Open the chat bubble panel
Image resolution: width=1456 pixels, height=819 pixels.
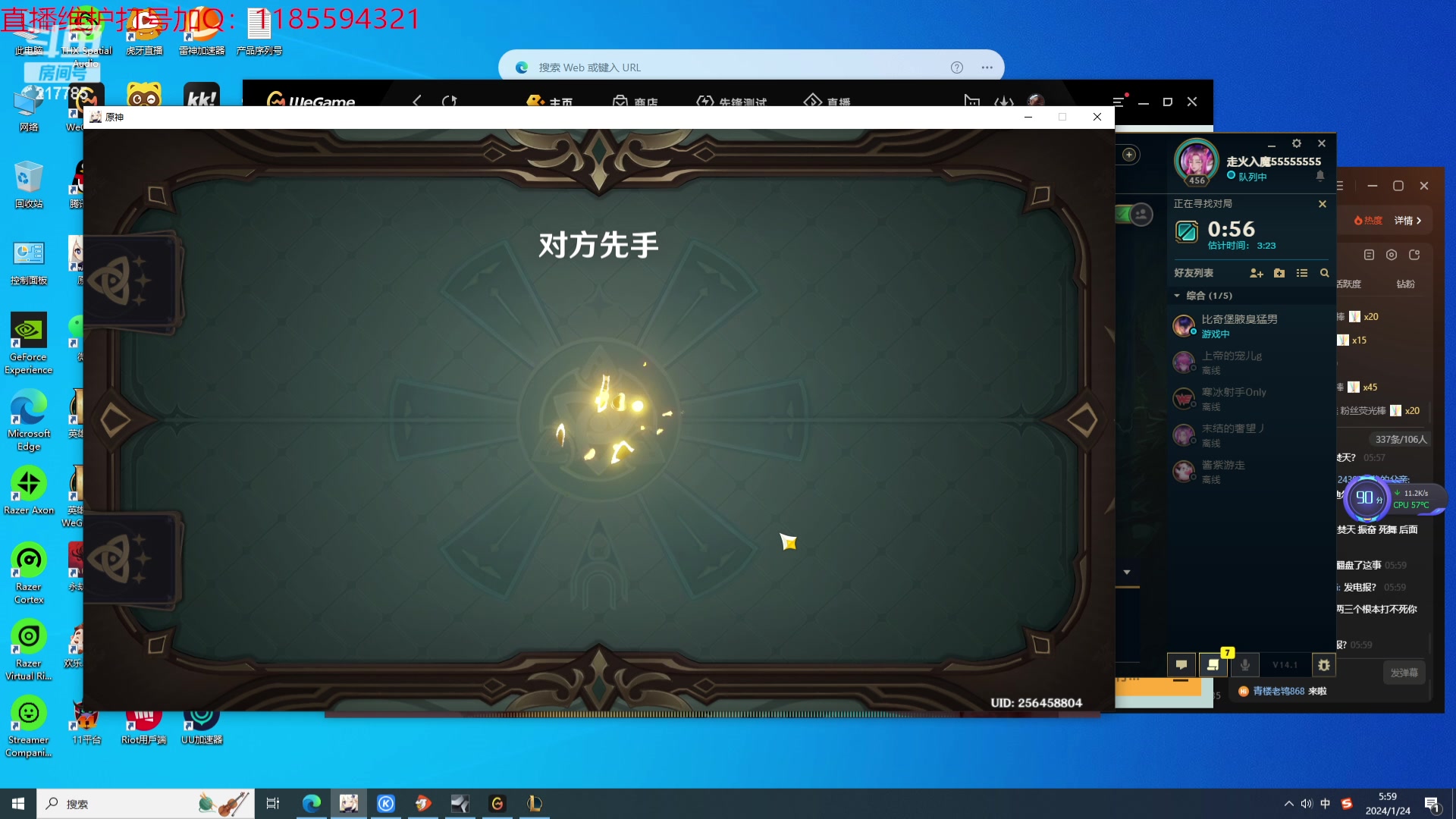click(x=1181, y=665)
